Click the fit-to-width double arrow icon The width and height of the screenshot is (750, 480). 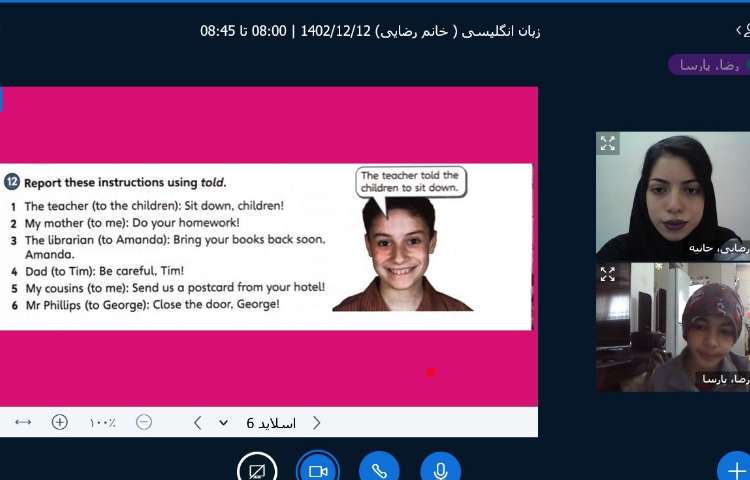point(23,422)
